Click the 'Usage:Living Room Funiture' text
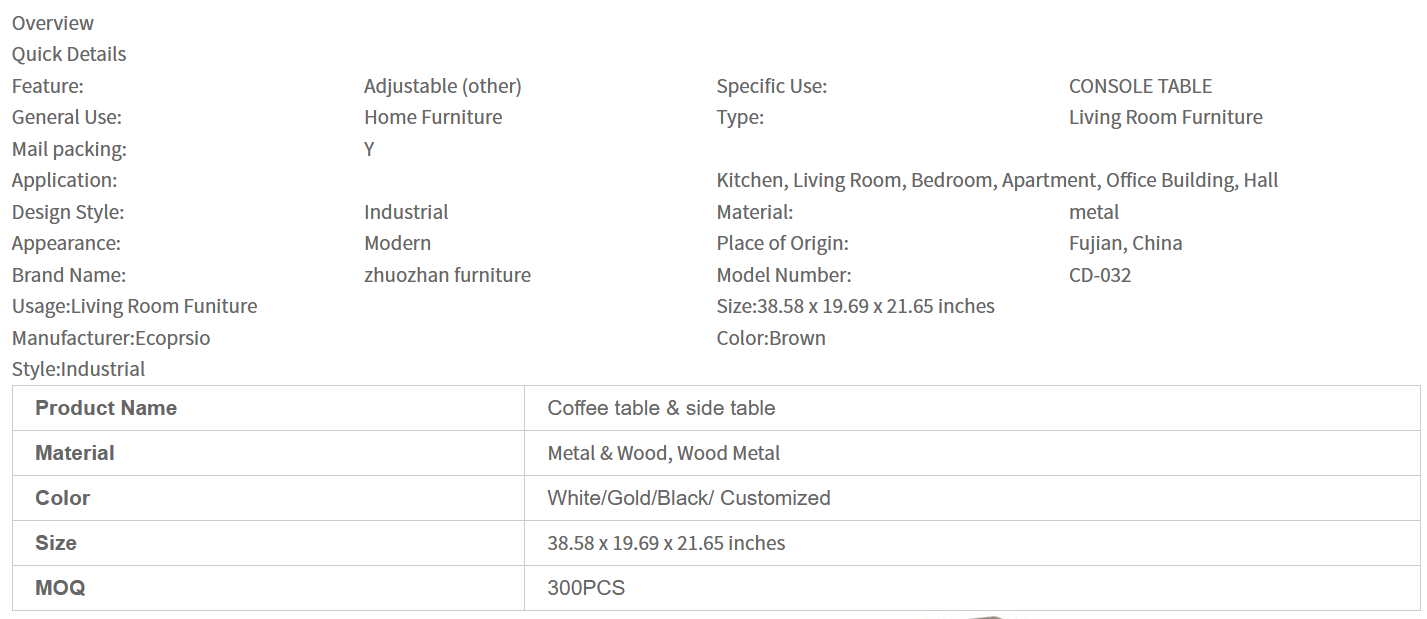Screen dimensions: 1427x619 [x=134, y=306]
